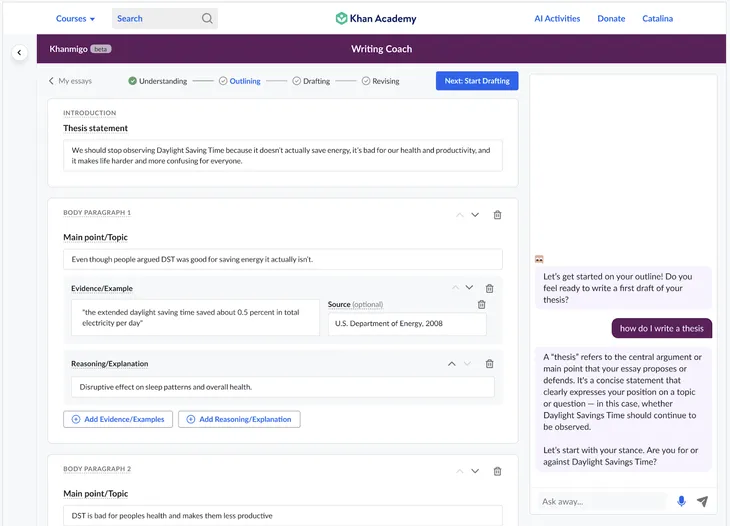This screenshot has height=526, width=730.
Task: Open the Courses dropdown
Action: [x=75, y=19]
